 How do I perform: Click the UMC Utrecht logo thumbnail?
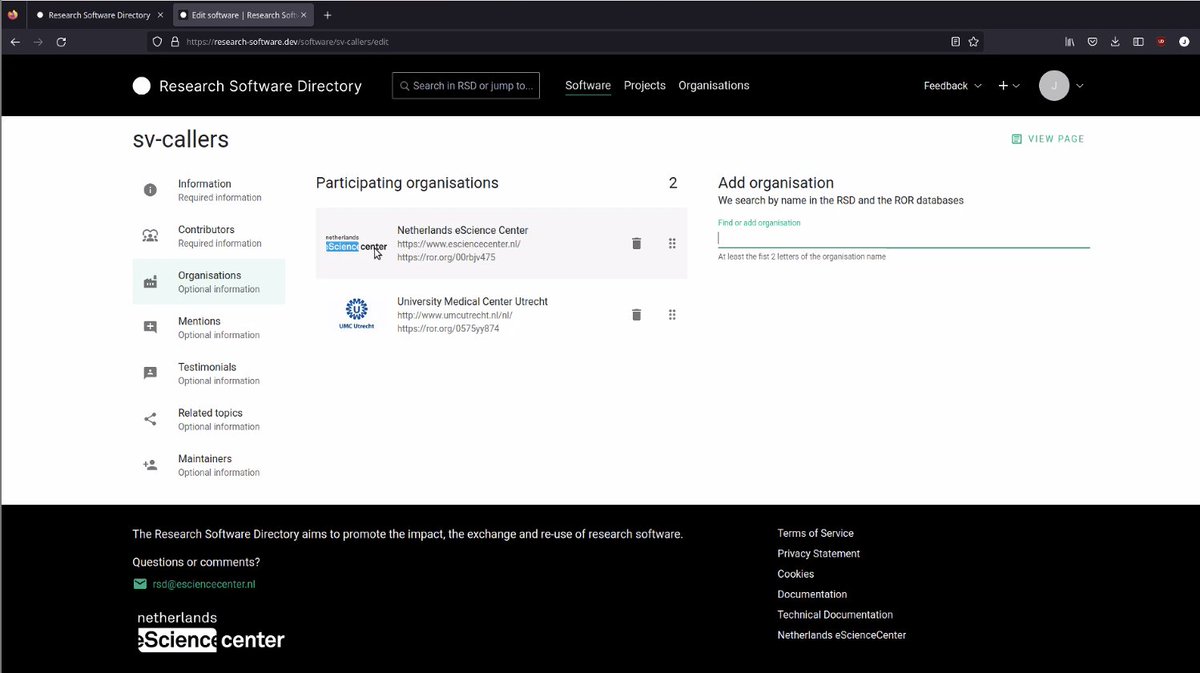(357, 314)
